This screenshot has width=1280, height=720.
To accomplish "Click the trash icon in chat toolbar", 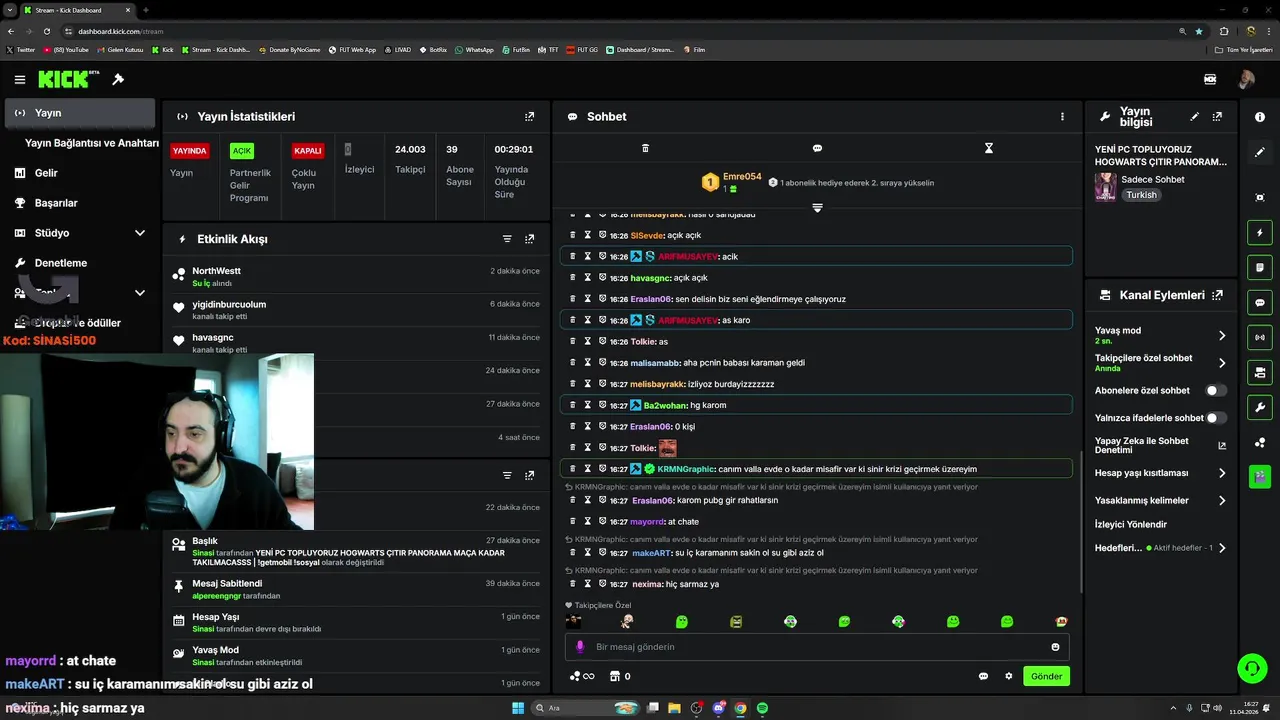I will 645,148.
